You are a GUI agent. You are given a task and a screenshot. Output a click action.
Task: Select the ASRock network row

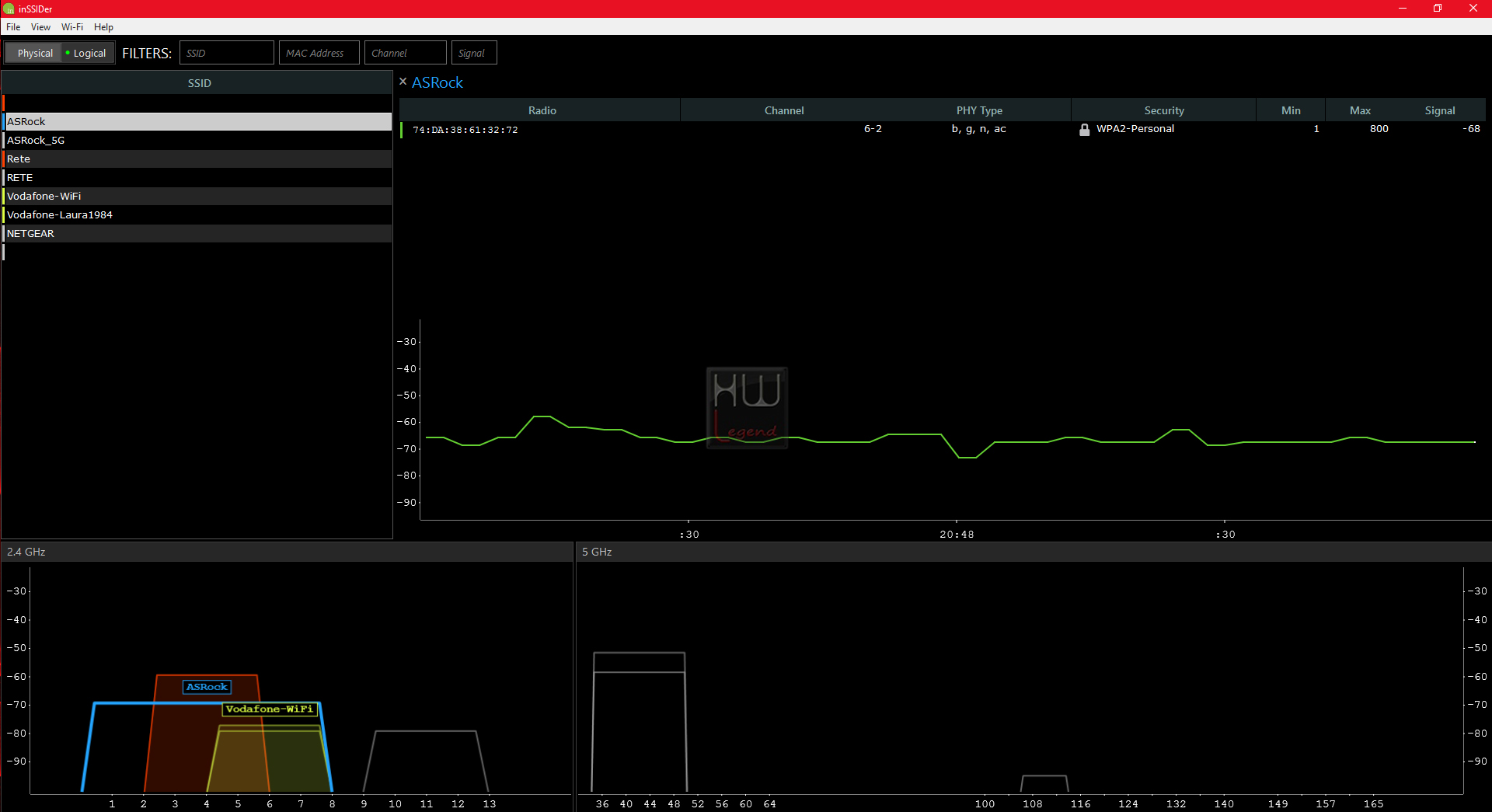(x=198, y=121)
